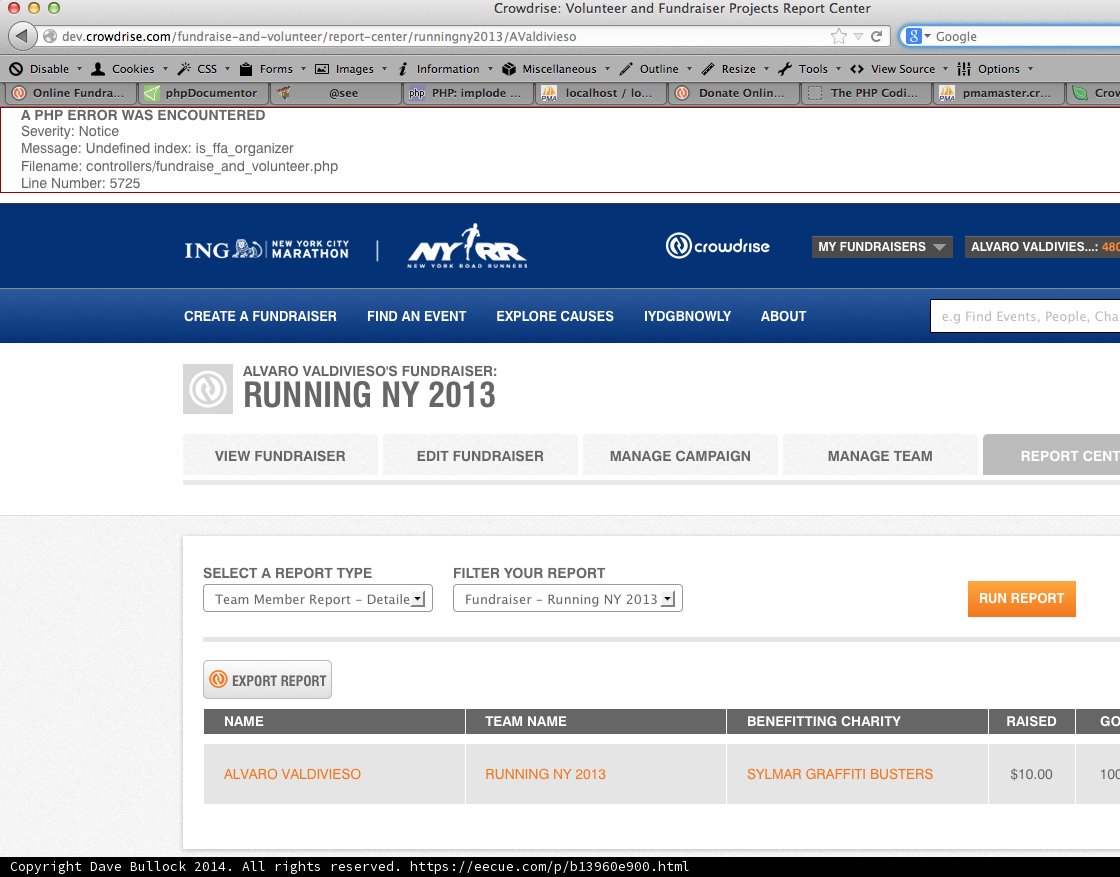Open the Outline developer toolbar menu
This screenshot has width=1120, height=877.
655,69
